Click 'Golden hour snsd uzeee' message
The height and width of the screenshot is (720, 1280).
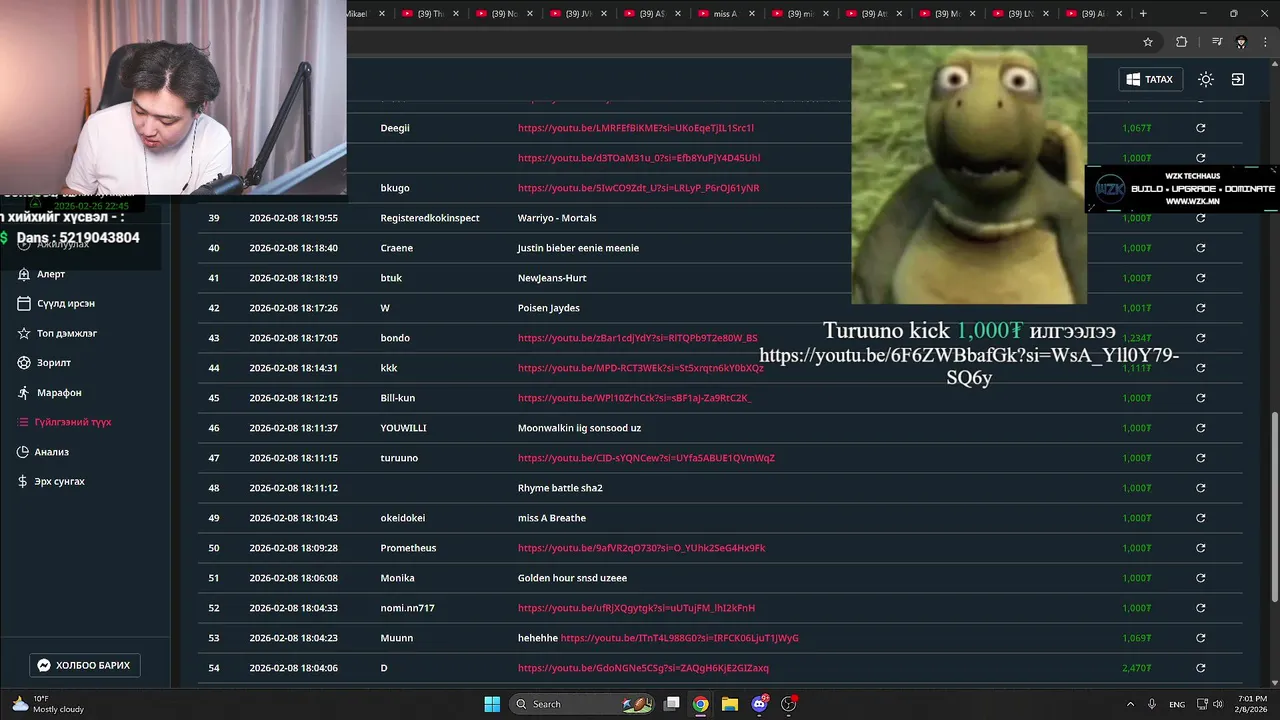[x=572, y=578]
